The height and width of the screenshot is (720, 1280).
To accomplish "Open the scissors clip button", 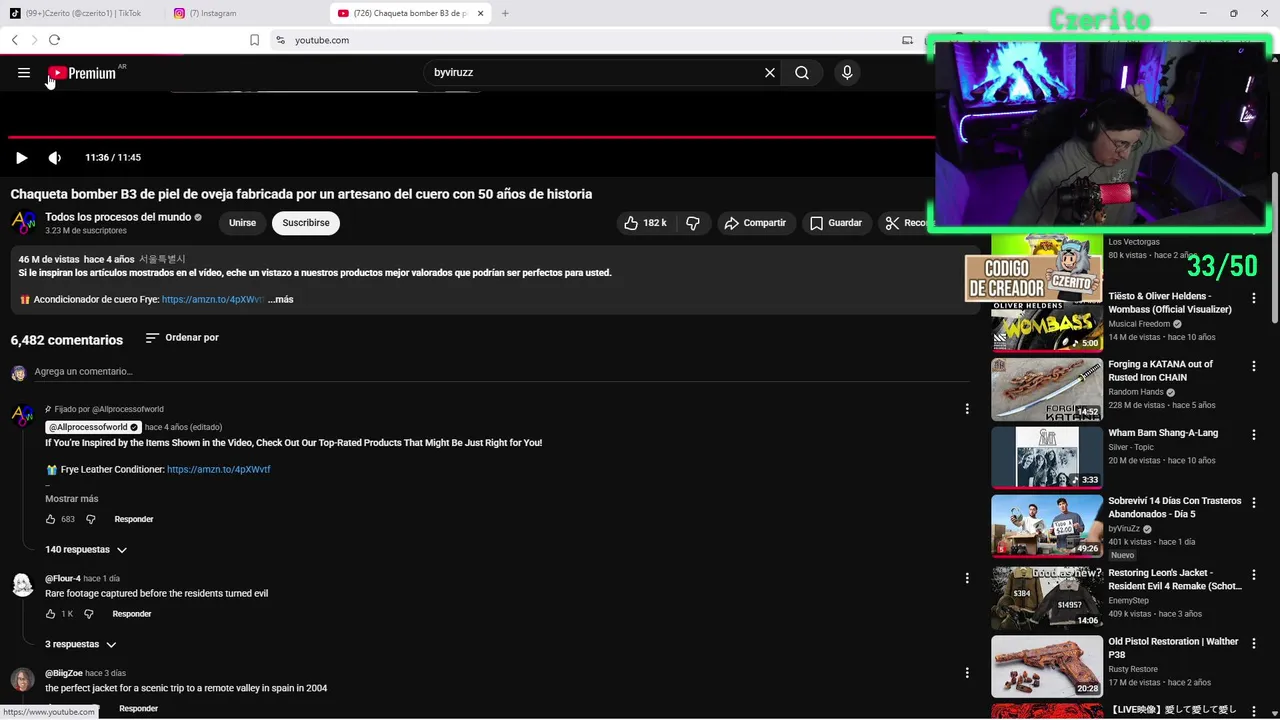I will [904, 223].
